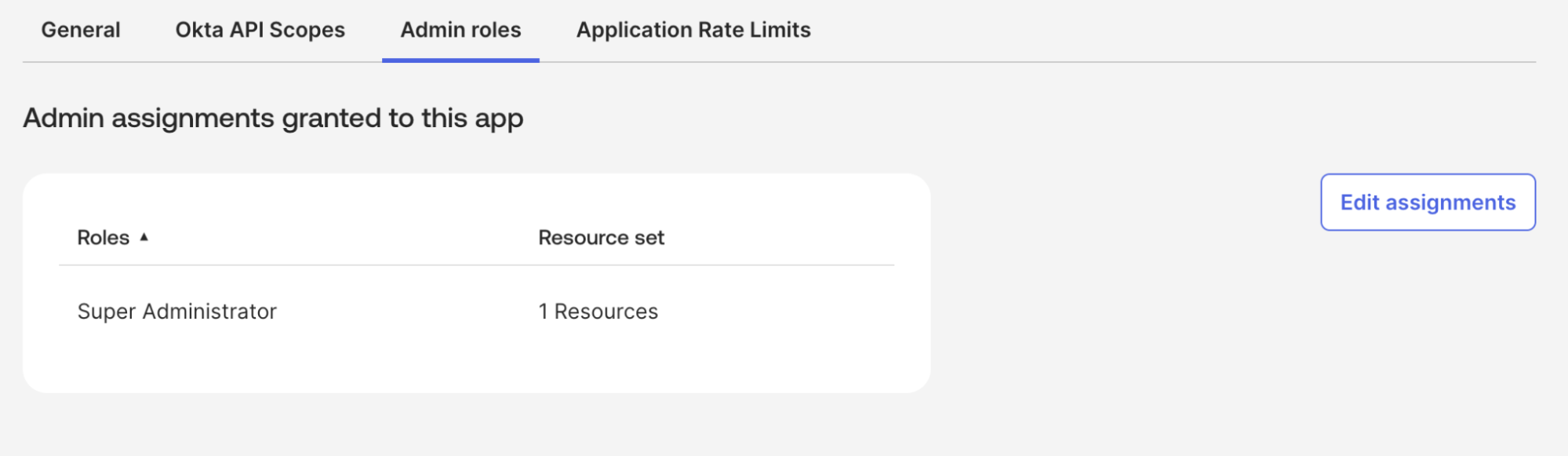The height and width of the screenshot is (456, 1568).
Task: Open the Okta API Scopes tab
Action: coord(260,30)
